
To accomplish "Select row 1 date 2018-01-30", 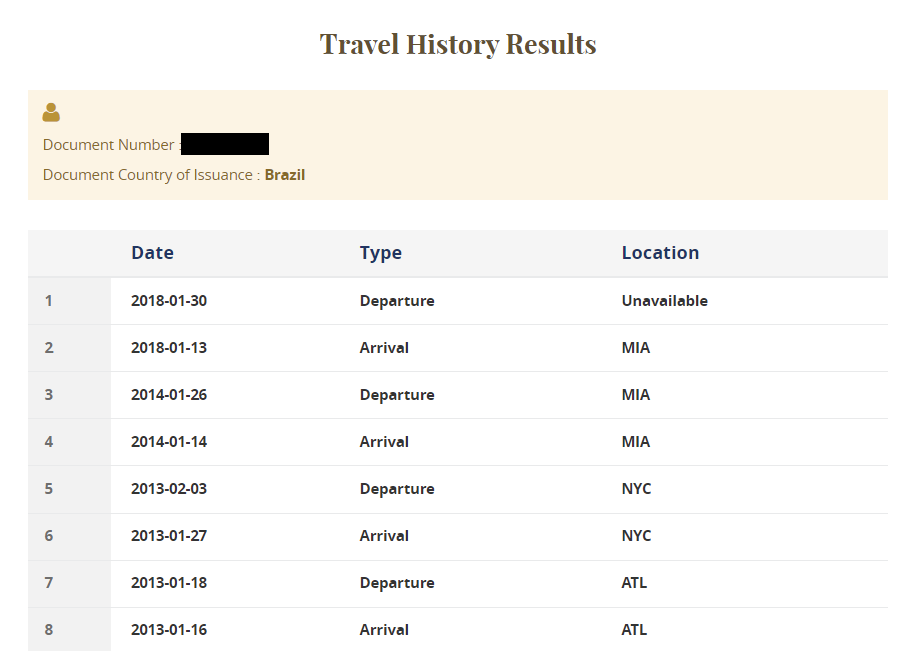I will [x=169, y=301].
